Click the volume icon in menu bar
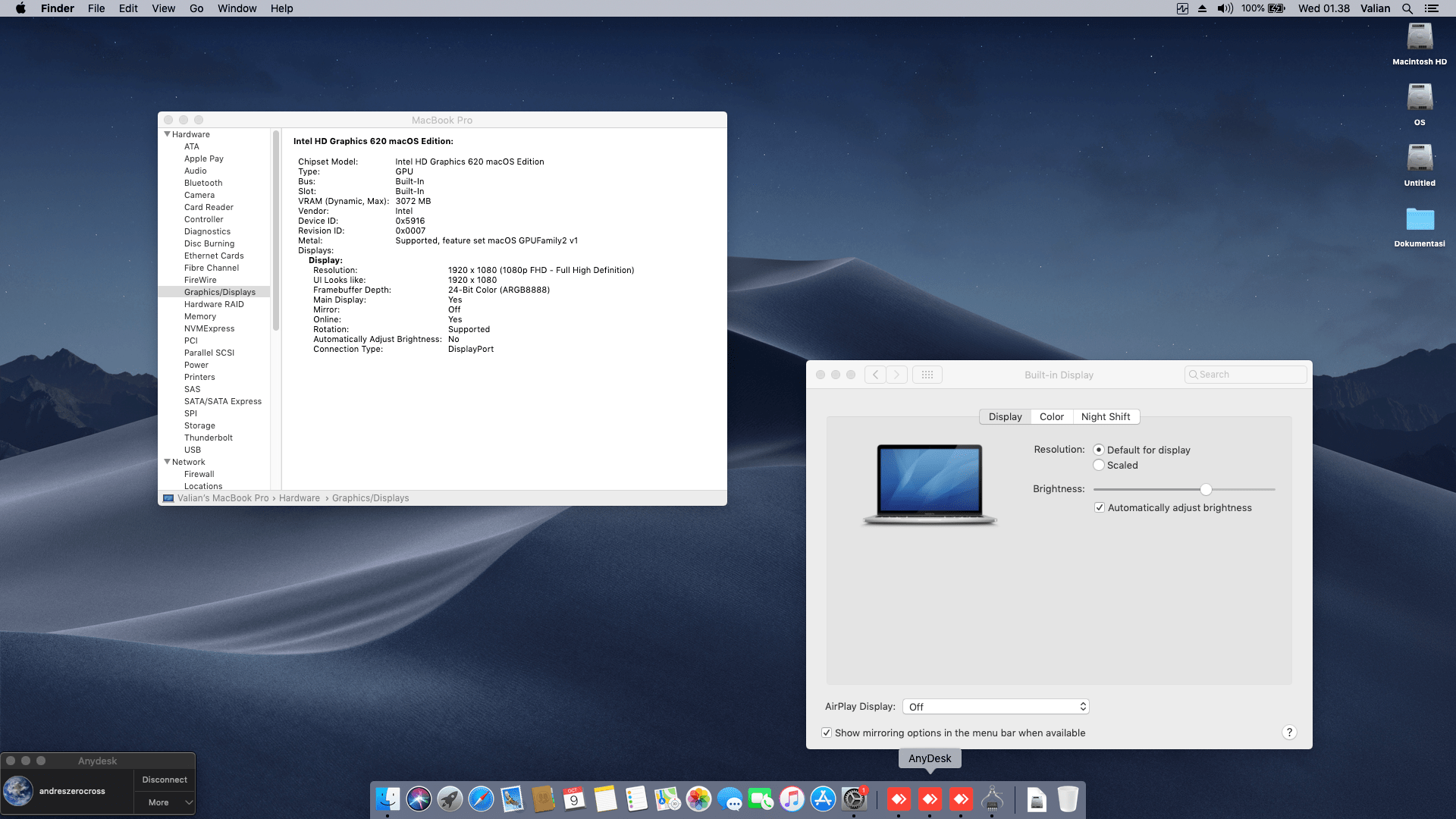Viewport: 1456px width, 819px height. (x=1225, y=8)
